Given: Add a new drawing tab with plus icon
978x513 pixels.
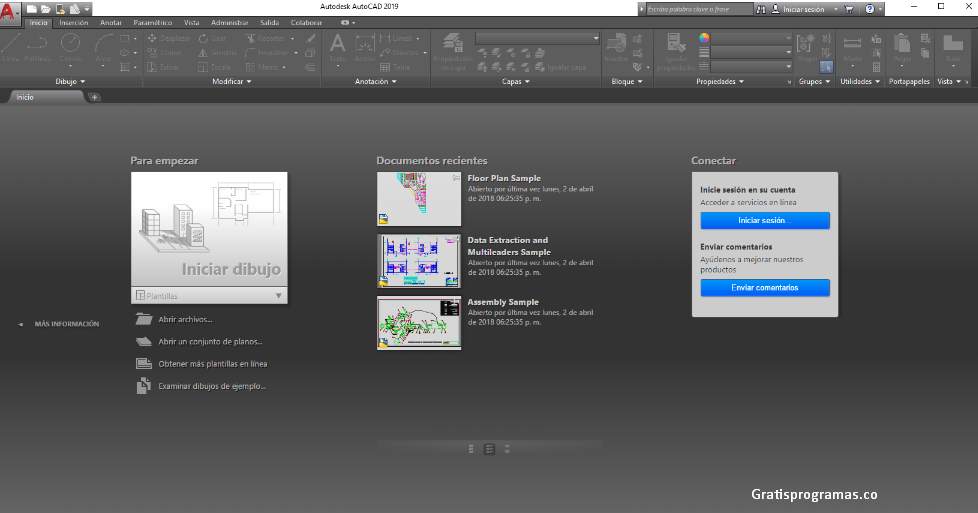Looking at the screenshot, I should click(94, 97).
